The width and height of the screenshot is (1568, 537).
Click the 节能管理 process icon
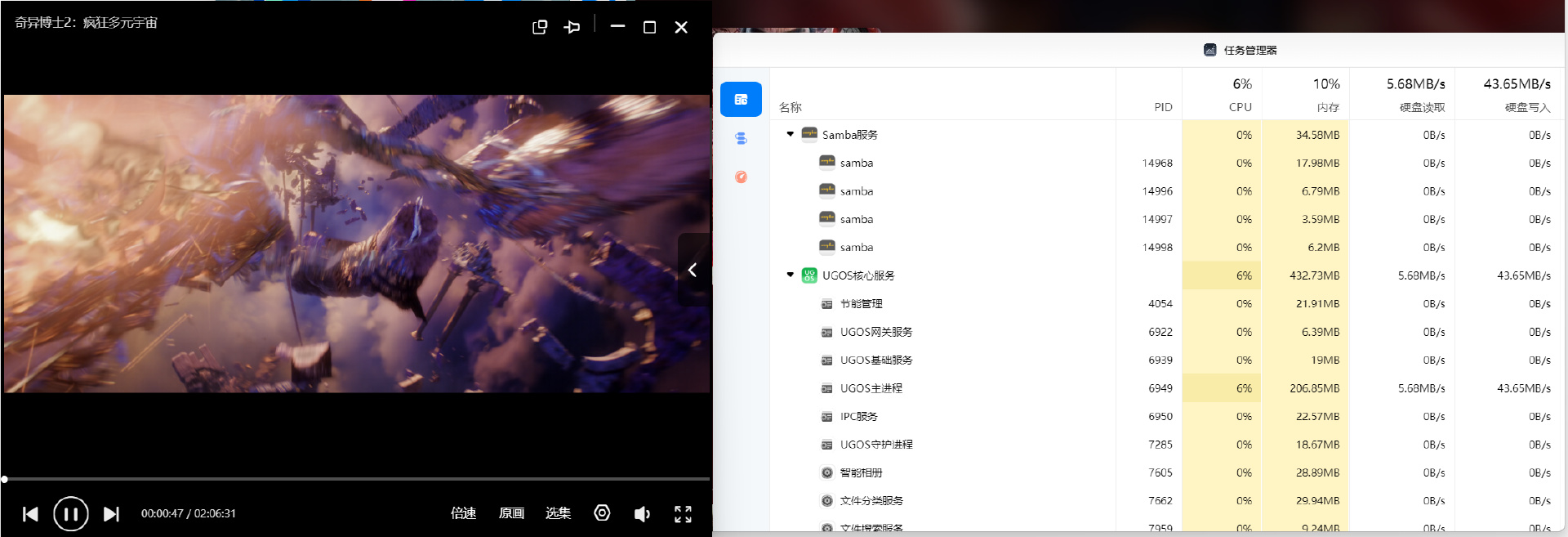(x=826, y=304)
